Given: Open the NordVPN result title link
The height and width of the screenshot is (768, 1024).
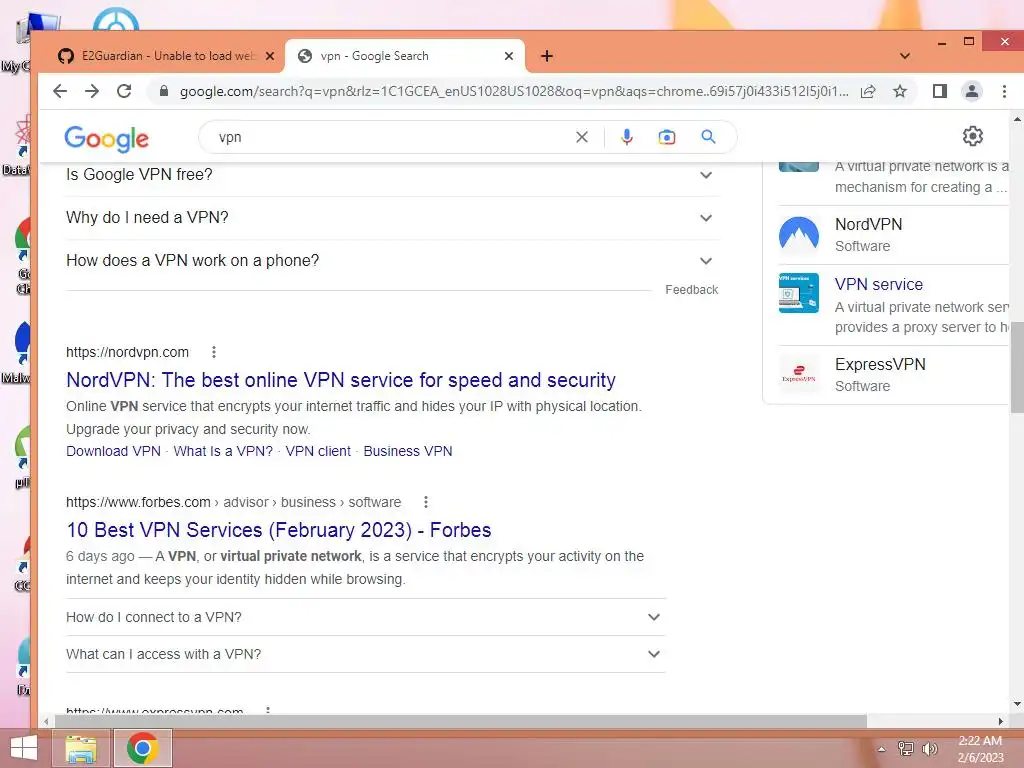Looking at the screenshot, I should point(341,380).
